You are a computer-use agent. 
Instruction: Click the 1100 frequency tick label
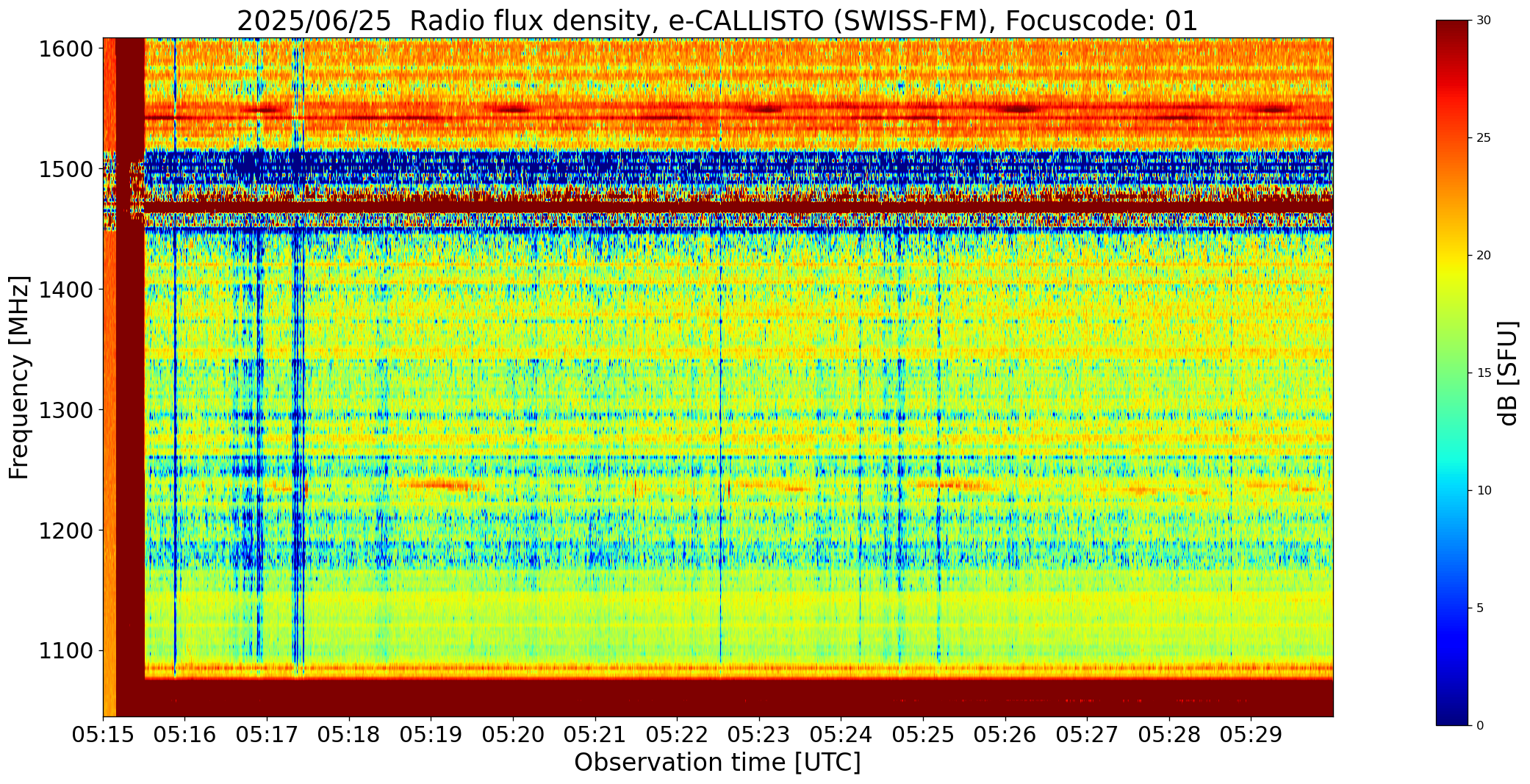[66, 651]
